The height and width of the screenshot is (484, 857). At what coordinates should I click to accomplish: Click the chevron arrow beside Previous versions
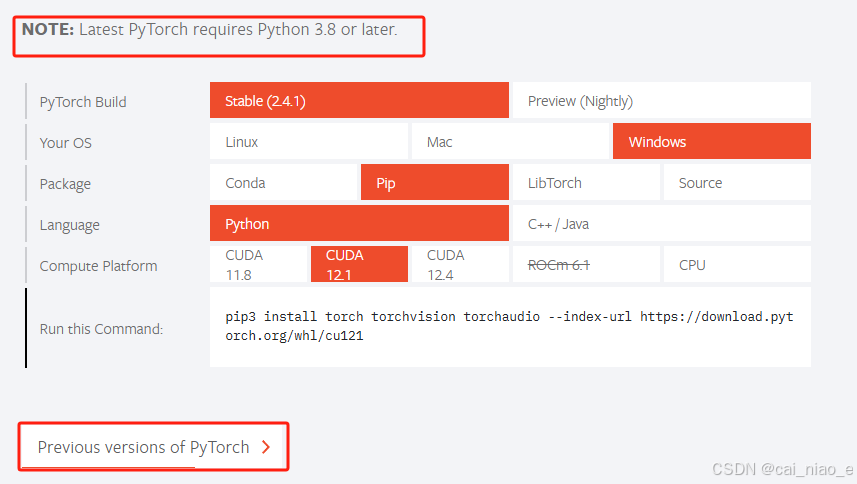pyautogui.click(x=266, y=447)
